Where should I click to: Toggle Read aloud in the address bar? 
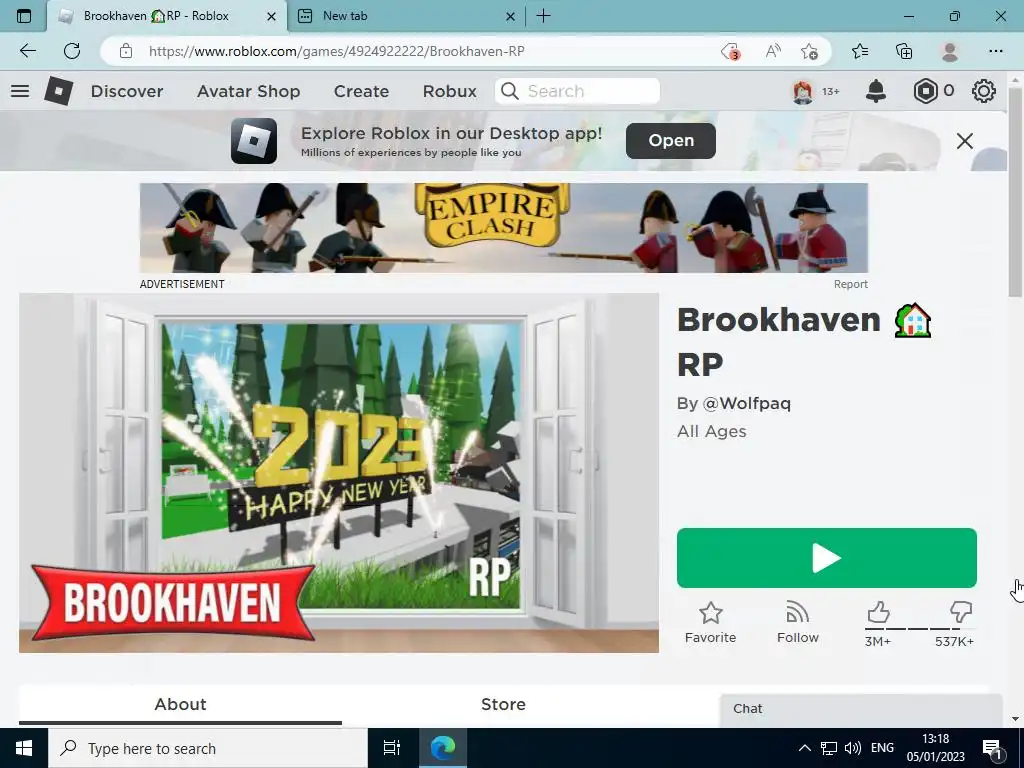coord(773,51)
